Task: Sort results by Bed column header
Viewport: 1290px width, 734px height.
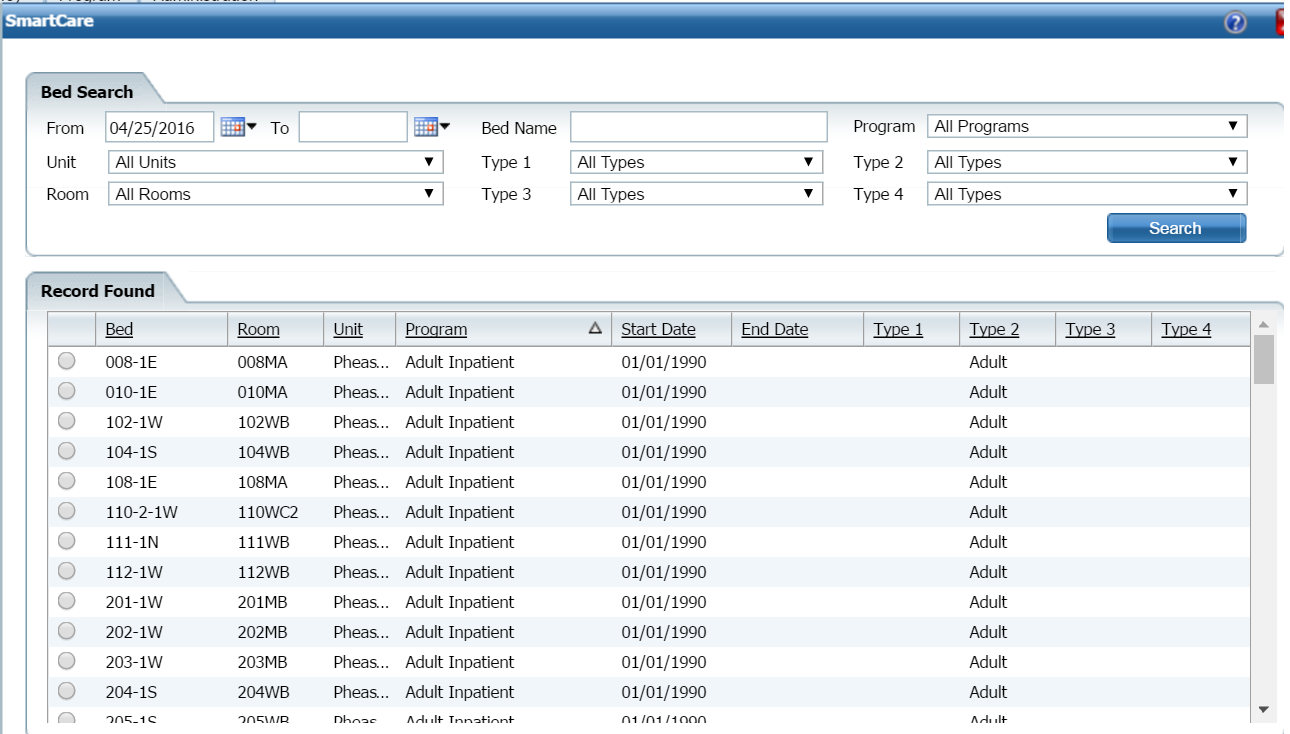Action: coord(119,329)
